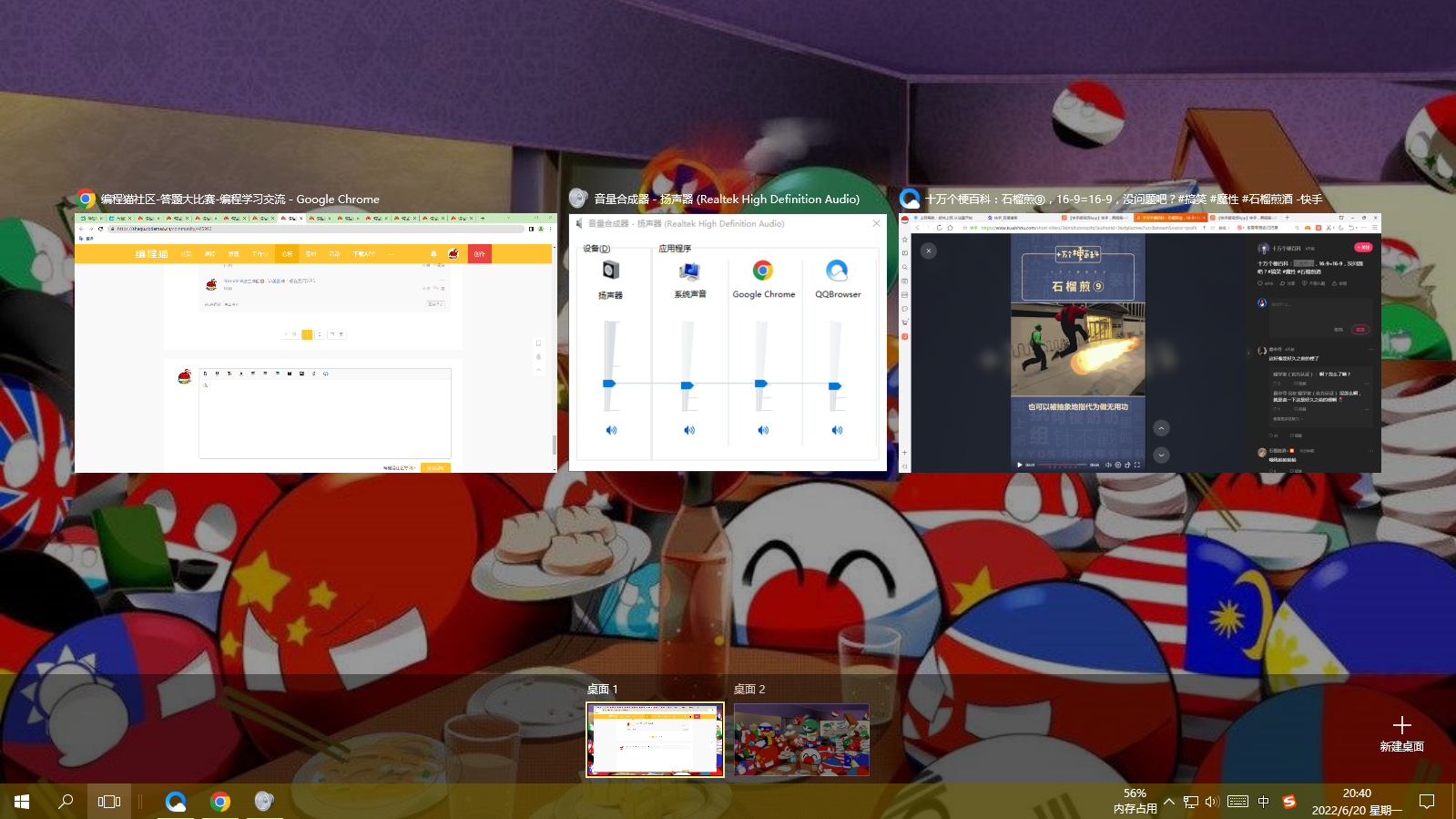Open the notification action center
Image resolution: width=1456 pixels, height=819 pixels.
coord(1427,802)
